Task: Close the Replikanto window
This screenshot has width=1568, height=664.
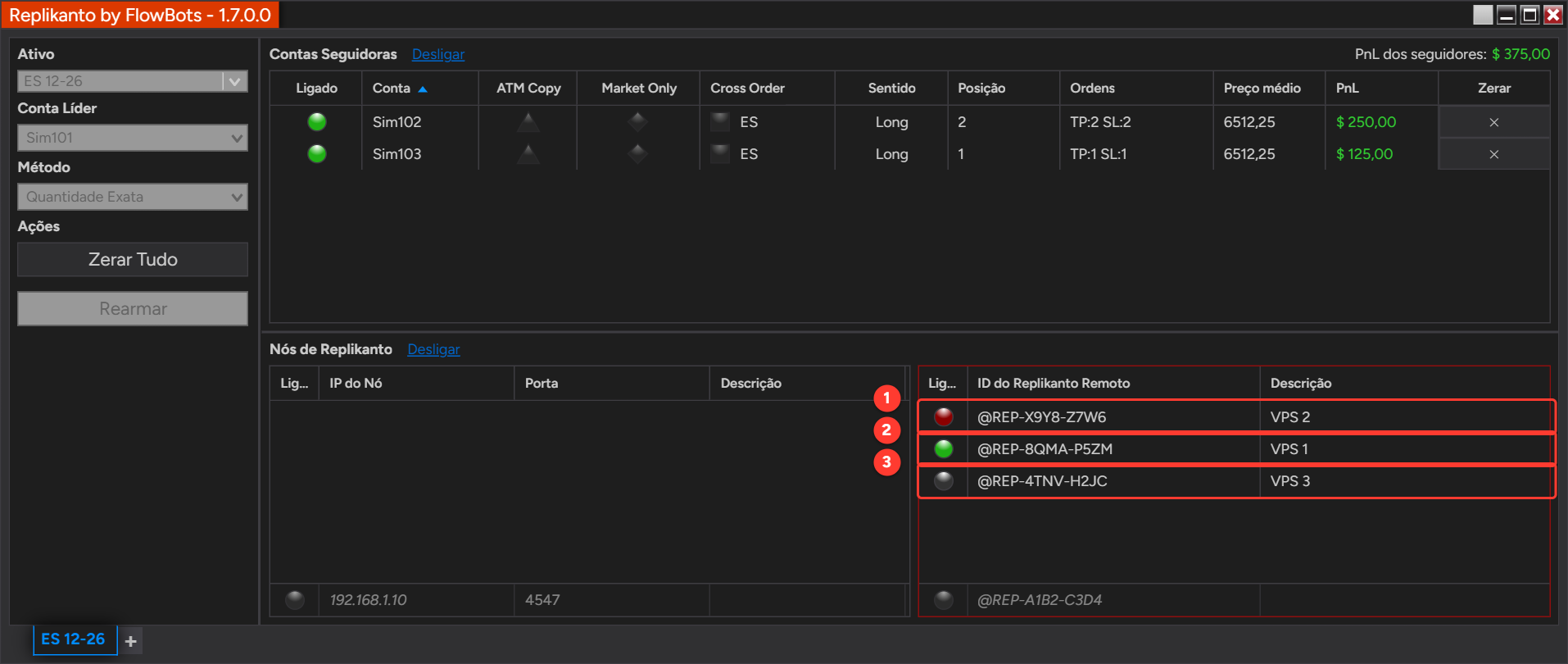Action: coord(1552,15)
